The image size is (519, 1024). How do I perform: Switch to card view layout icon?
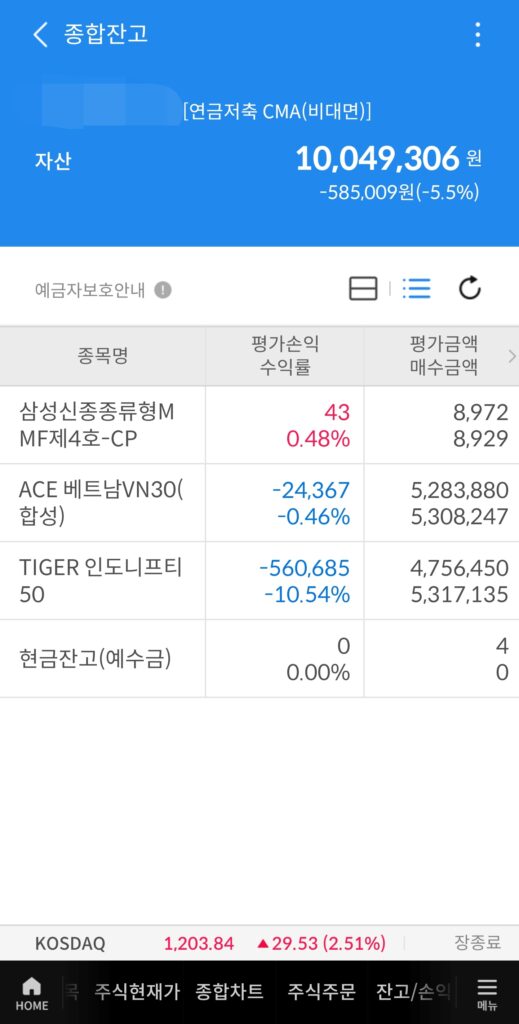pyautogui.click(x=363, y=288)
